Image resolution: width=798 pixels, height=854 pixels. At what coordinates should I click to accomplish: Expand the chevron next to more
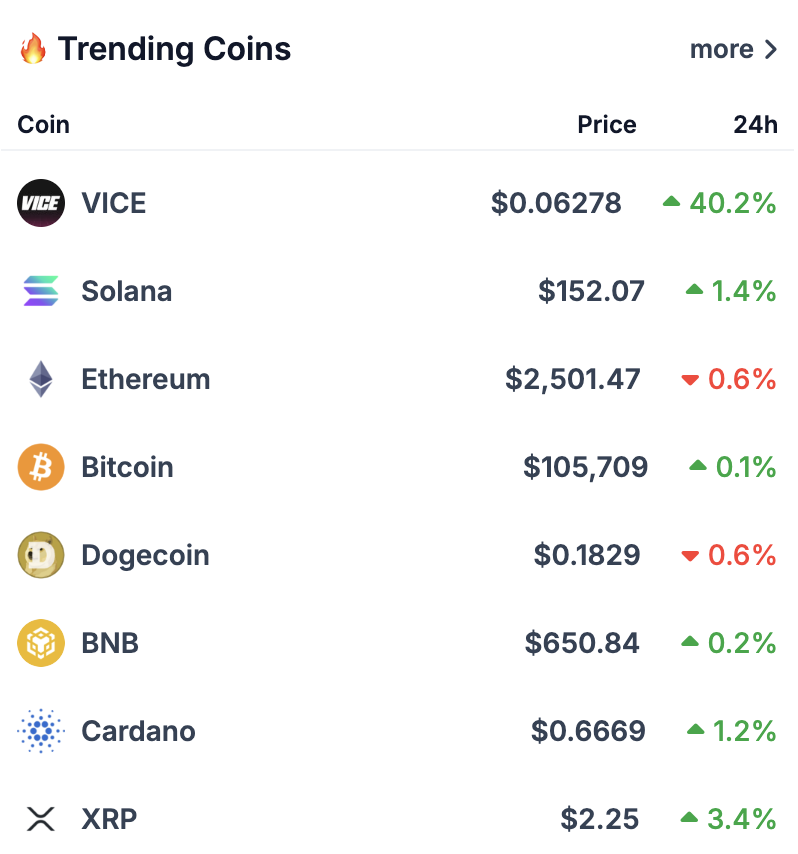(770, 50)
